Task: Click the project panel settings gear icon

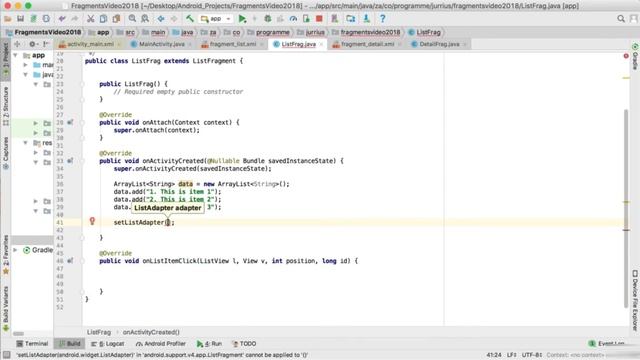Action: tap(33, 44)
